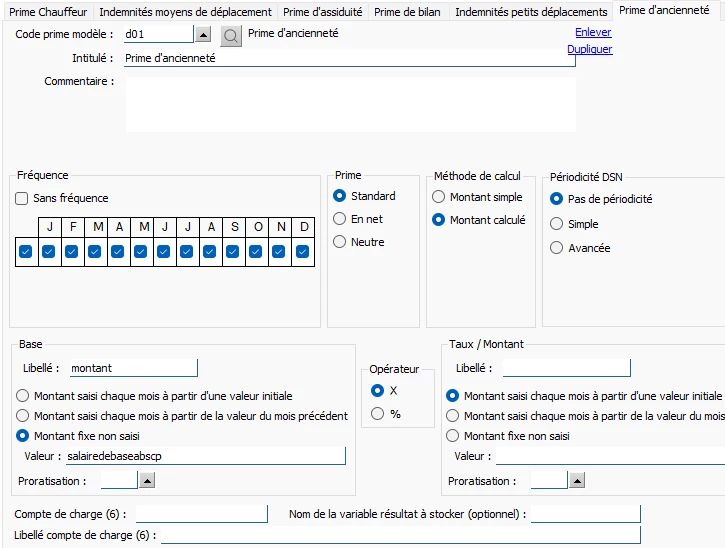This screenshot has width=725, height=548.
Task: Uncheck the December (D) month checkbox
Action: (x=303, y=252)
